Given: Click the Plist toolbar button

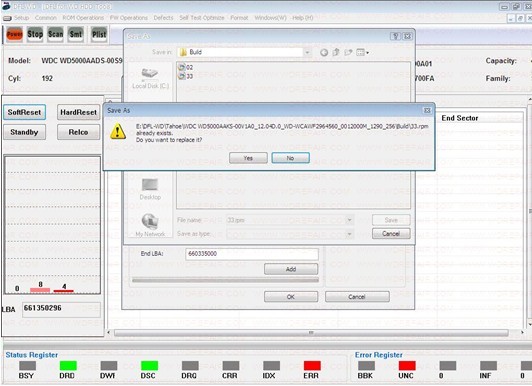Looking at the screenshot, I should pyautogui.click(x=99, y=34).
